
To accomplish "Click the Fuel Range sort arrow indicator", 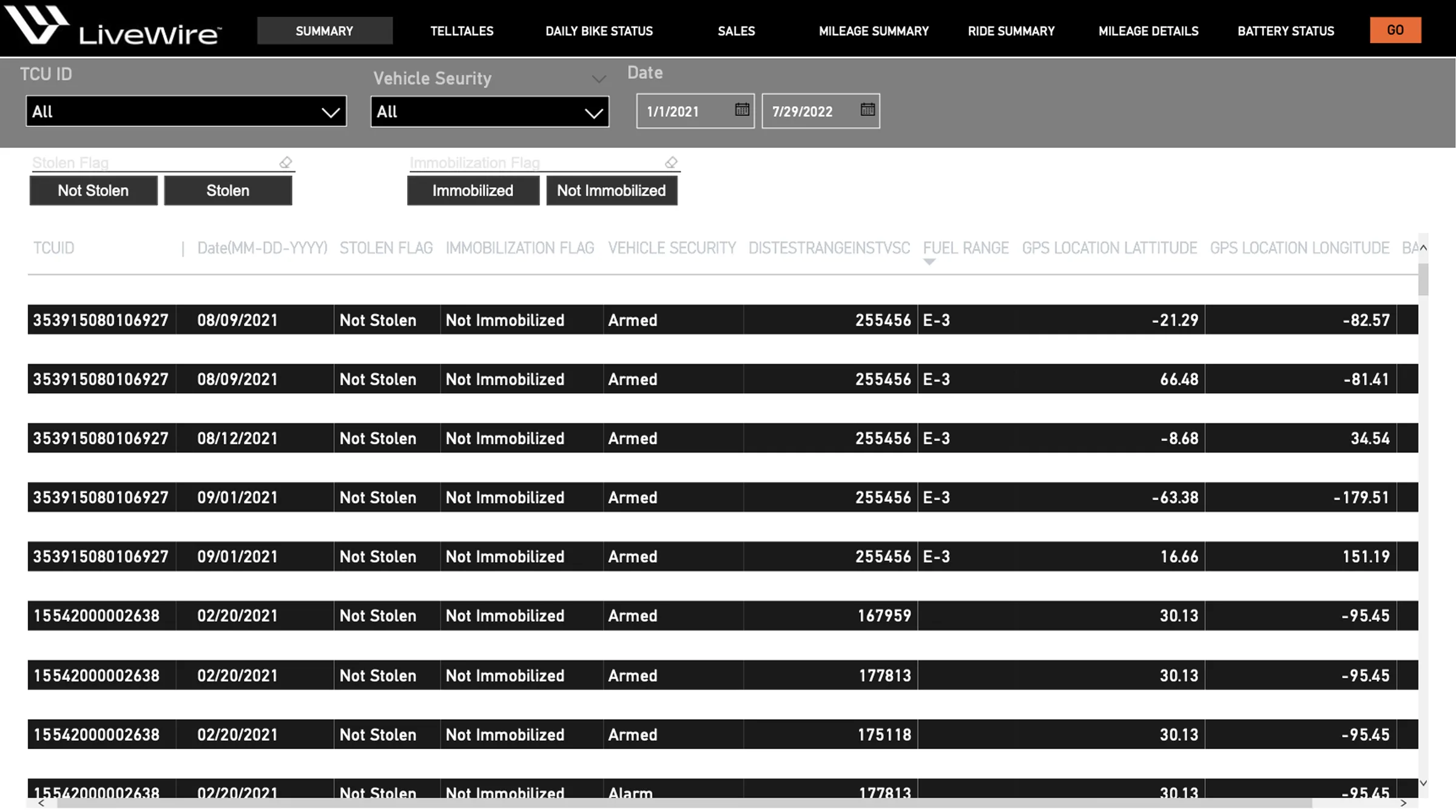I will [x=929, y=262].
